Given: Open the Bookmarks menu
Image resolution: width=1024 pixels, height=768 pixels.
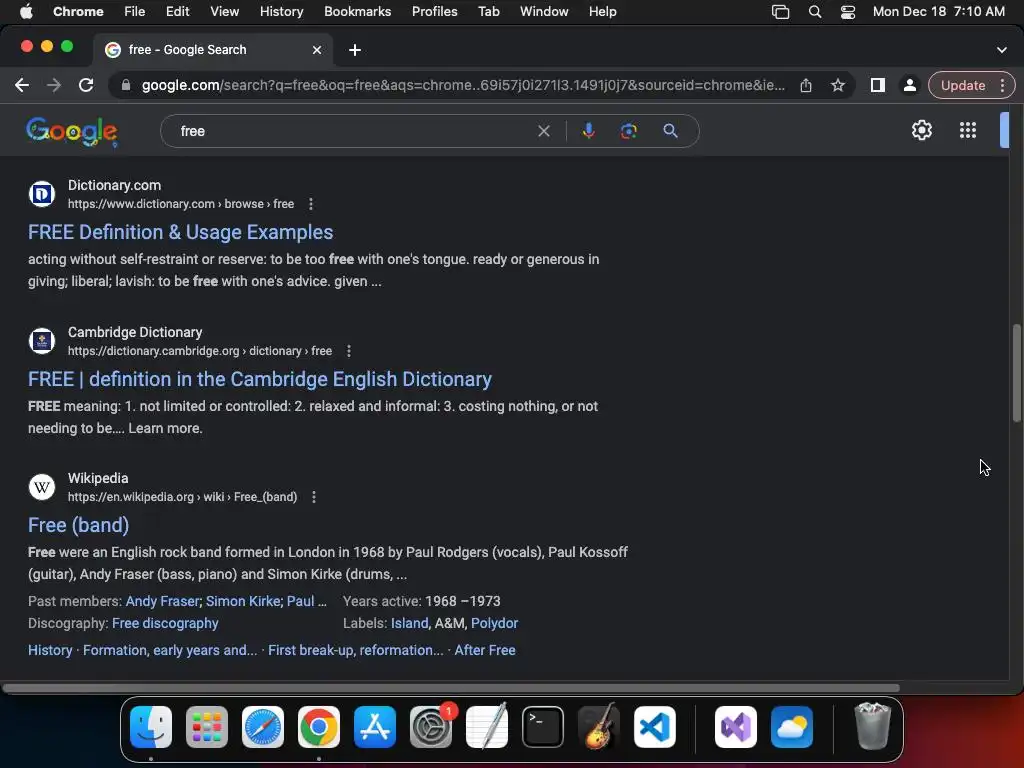Looking at the screenshot, I should pyautogui.click(x=357, y=11).
